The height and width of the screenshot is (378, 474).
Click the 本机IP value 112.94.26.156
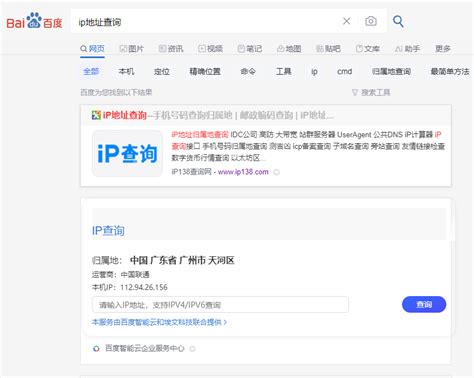click(x=144, y=287)
